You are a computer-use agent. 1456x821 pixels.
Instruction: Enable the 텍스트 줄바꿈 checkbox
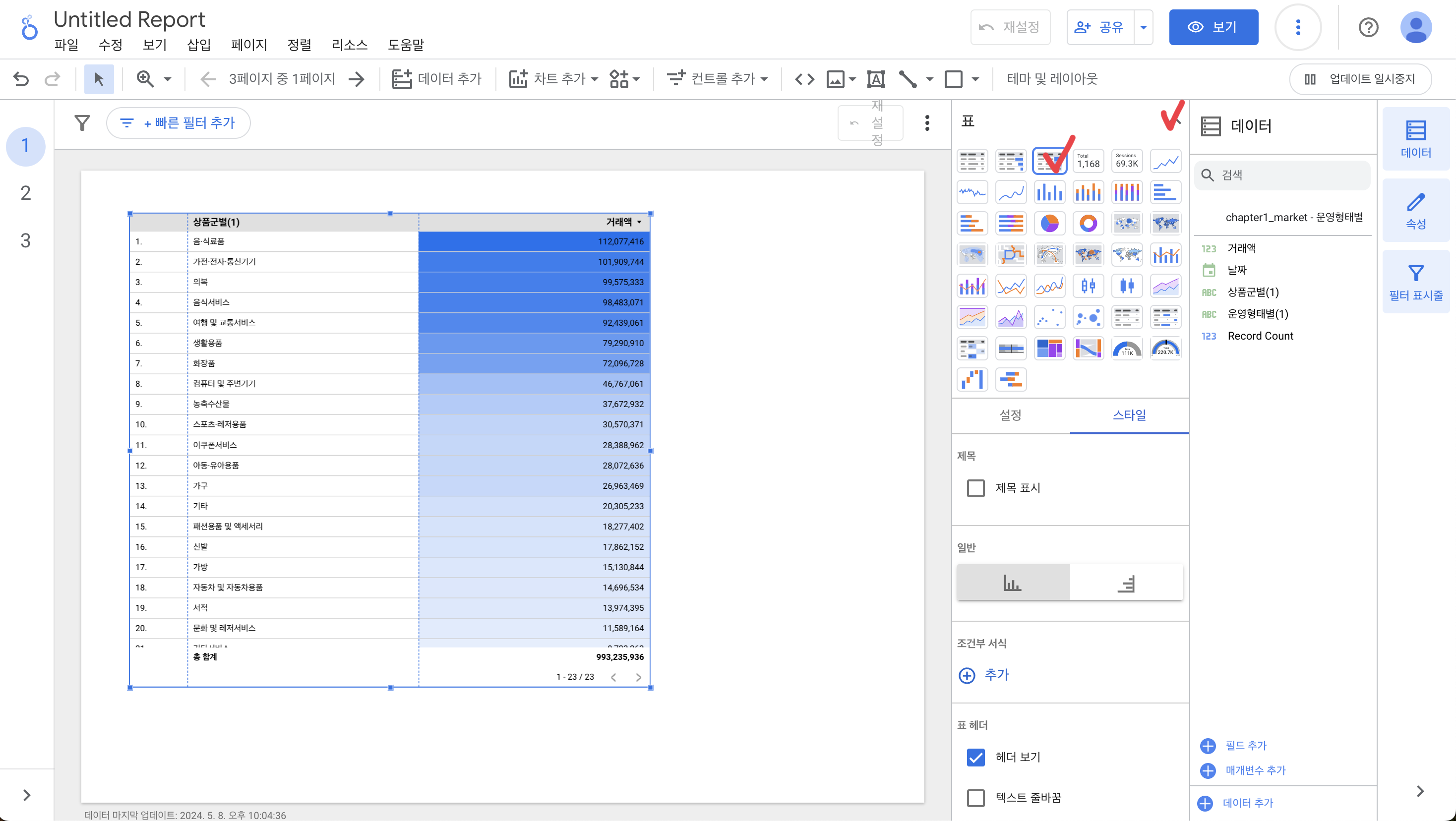(975, 798)
